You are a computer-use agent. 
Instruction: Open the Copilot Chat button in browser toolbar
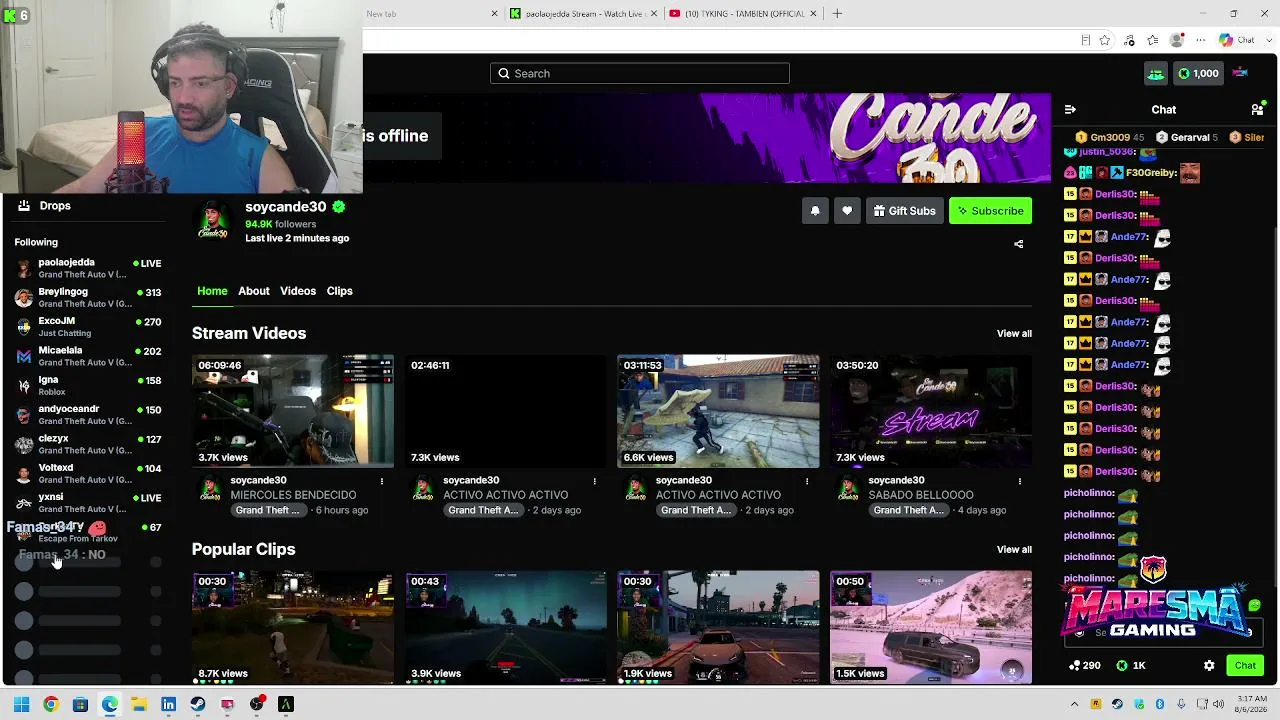click(x=1237, y=40)
